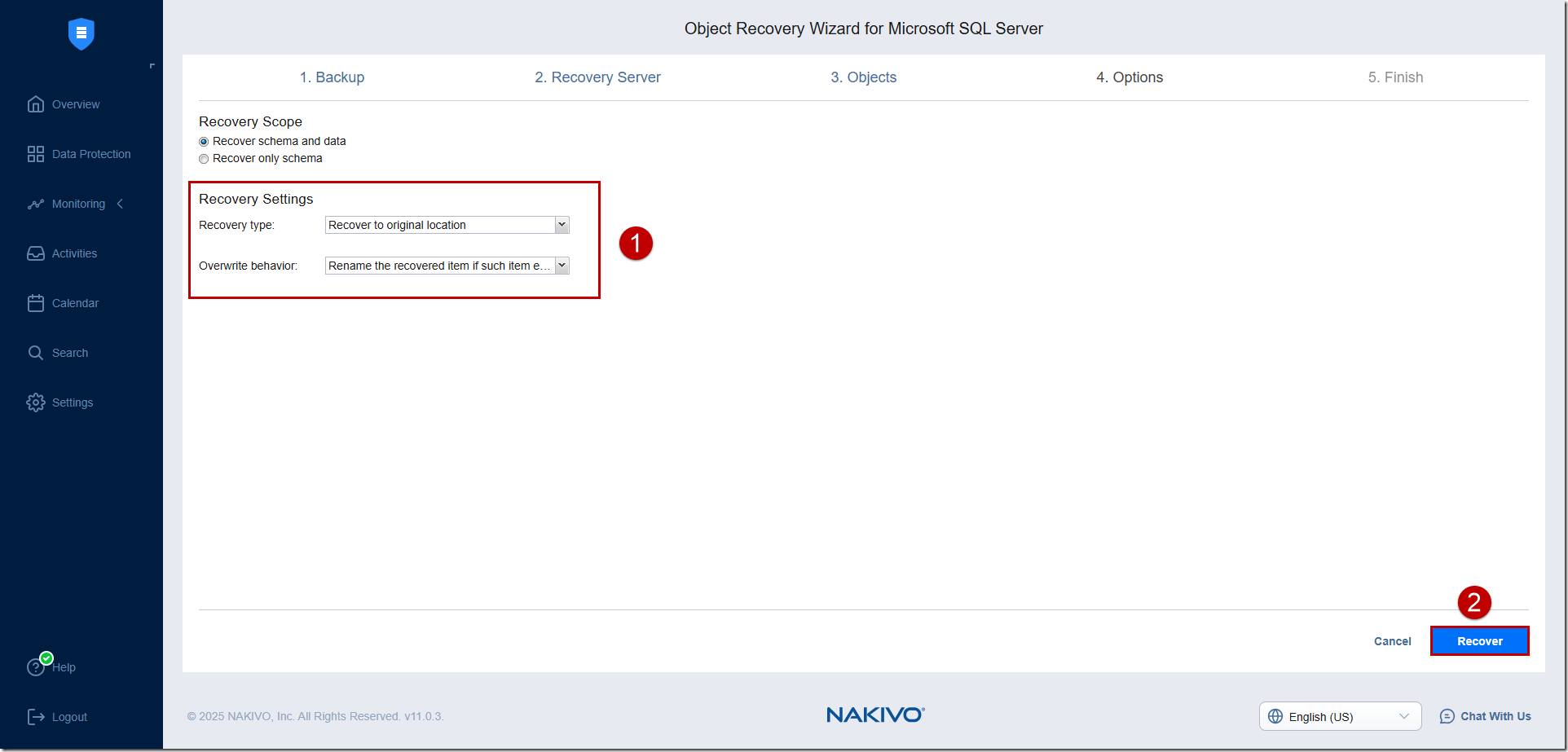Click the NAKIVO shield logo icon
This screenshot has height=752, width=1568.
click(x=81, y=33)
